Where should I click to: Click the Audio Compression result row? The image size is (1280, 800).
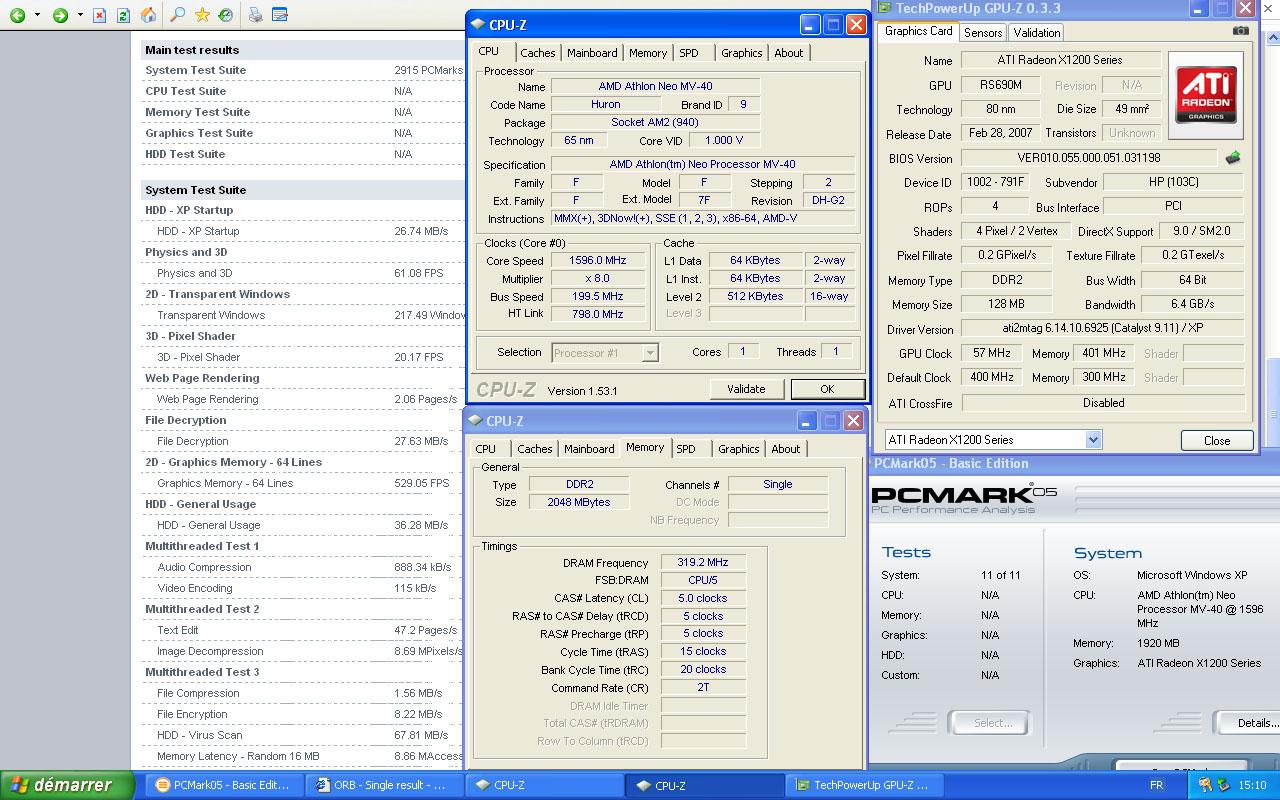[303, 567]
